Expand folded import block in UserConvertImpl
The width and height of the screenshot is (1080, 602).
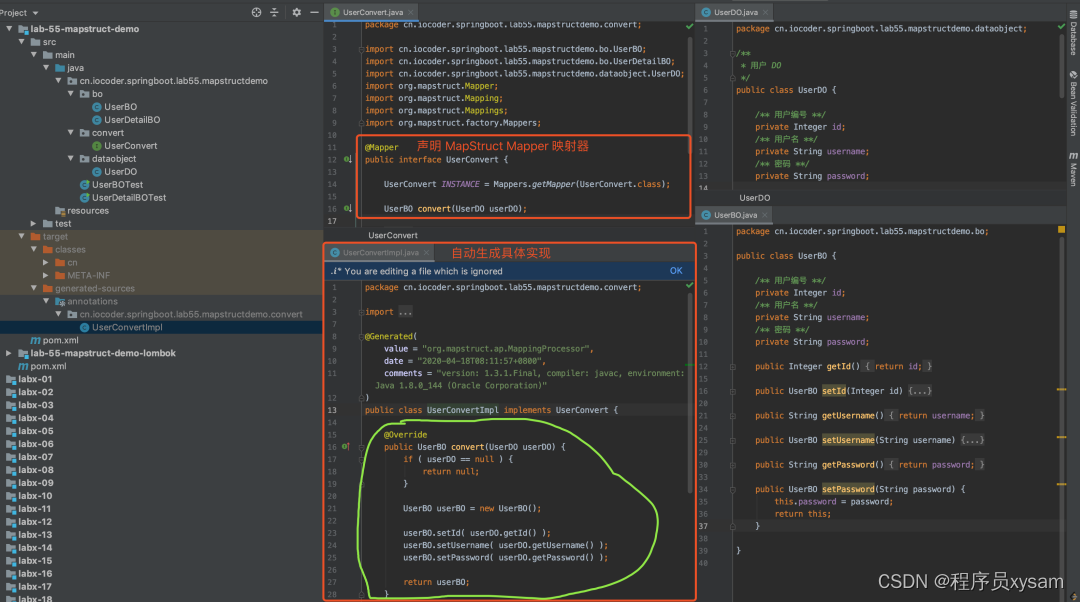tap(406, 312)
